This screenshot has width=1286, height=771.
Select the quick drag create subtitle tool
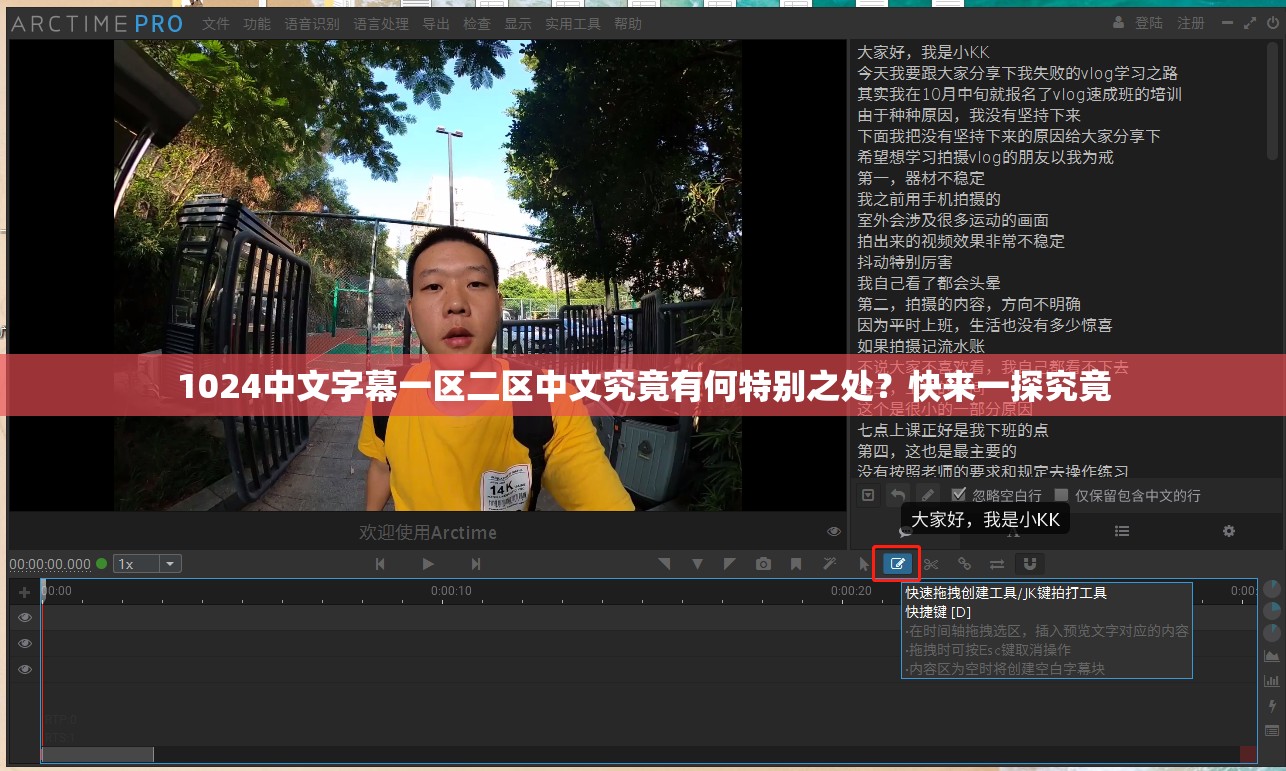coord(897,564)
